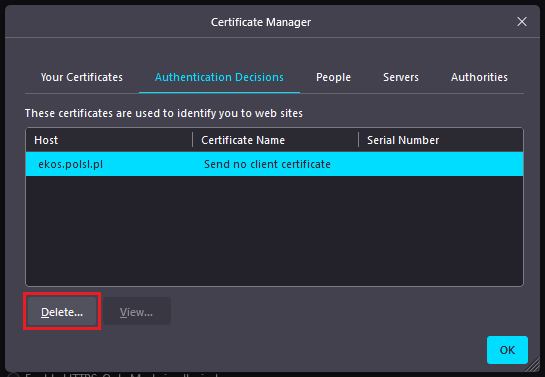The image size is (545, 377).
Task: Click 'Send no client certificate' cell
Action: pyautogui.click(x=267, y=164)
